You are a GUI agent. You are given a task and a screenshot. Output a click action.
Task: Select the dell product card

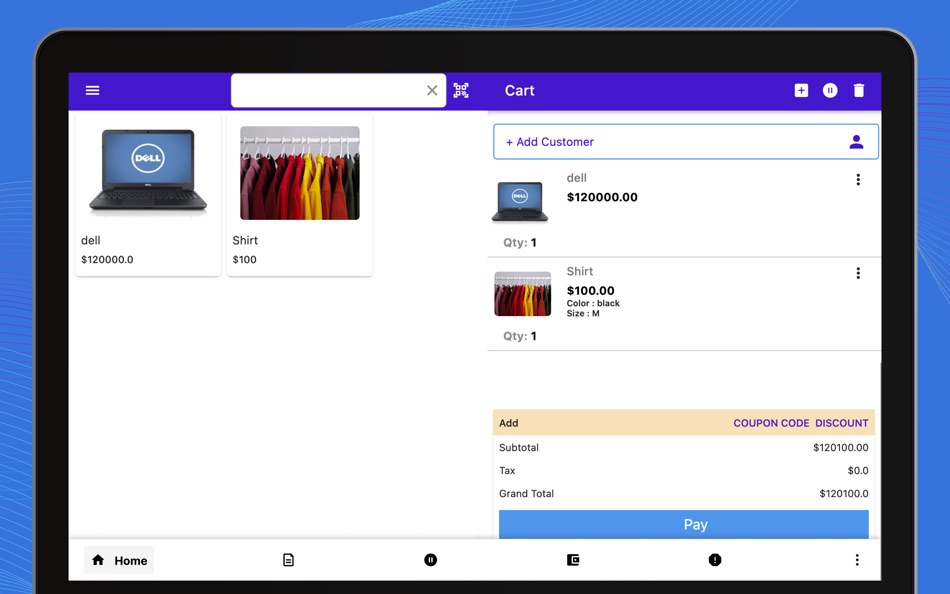[x=148, y=195]
